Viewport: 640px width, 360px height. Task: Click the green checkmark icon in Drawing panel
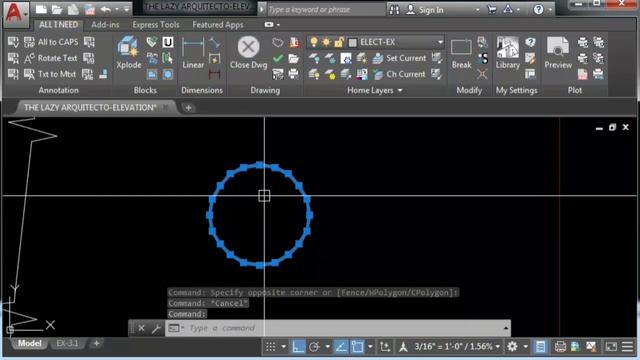(278, 58)
